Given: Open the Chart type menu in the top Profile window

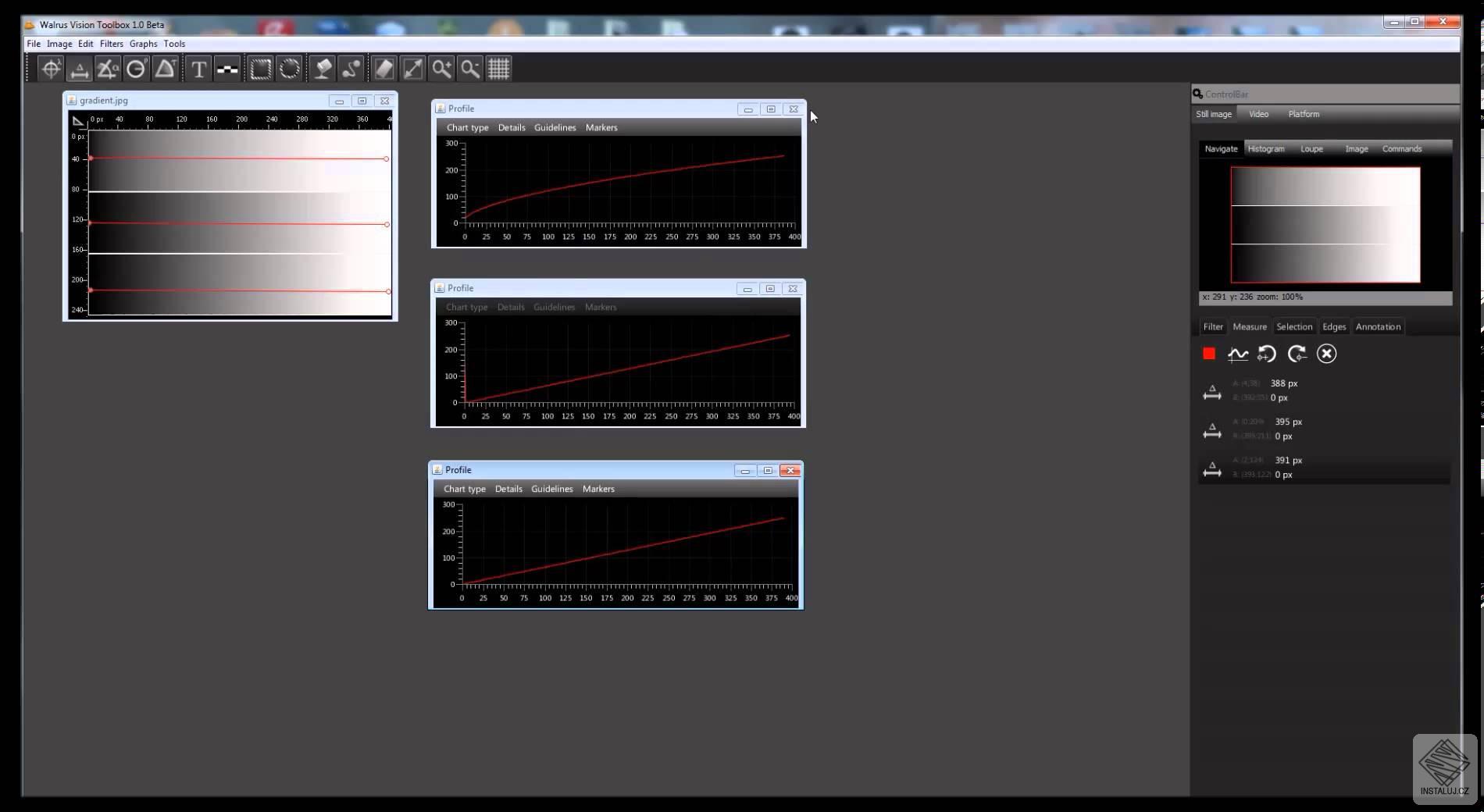Looking at the screenshot, I should (467, 127).
